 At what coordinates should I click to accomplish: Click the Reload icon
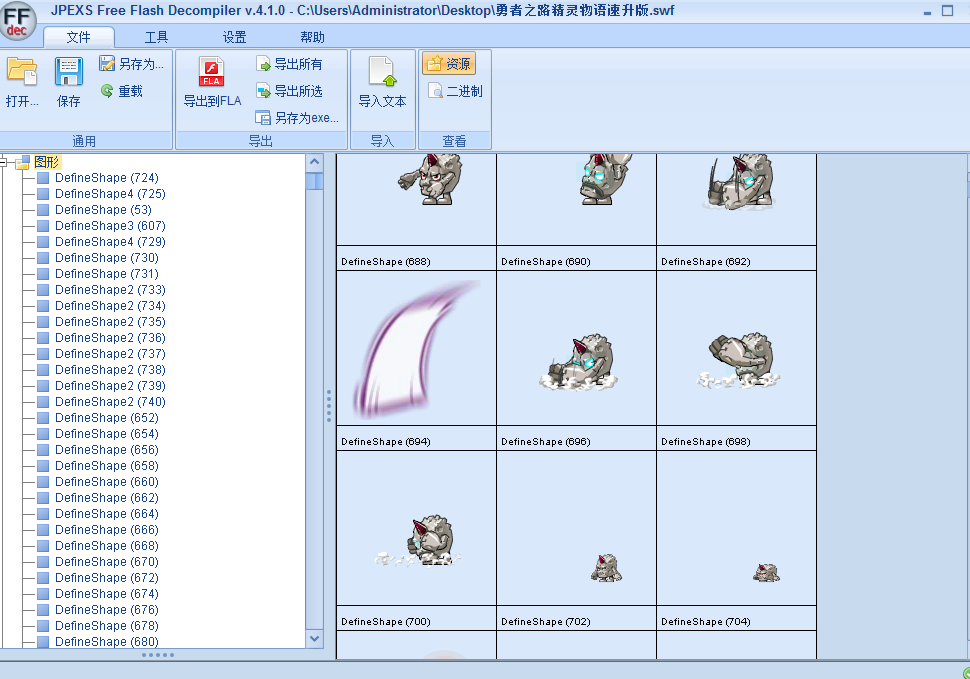108,91
